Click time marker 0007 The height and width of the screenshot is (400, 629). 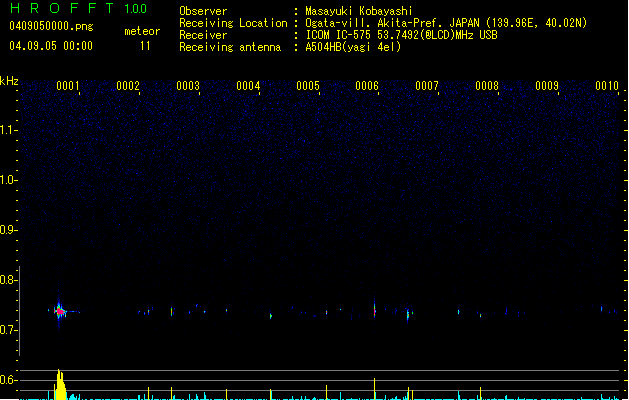[427, 86]
